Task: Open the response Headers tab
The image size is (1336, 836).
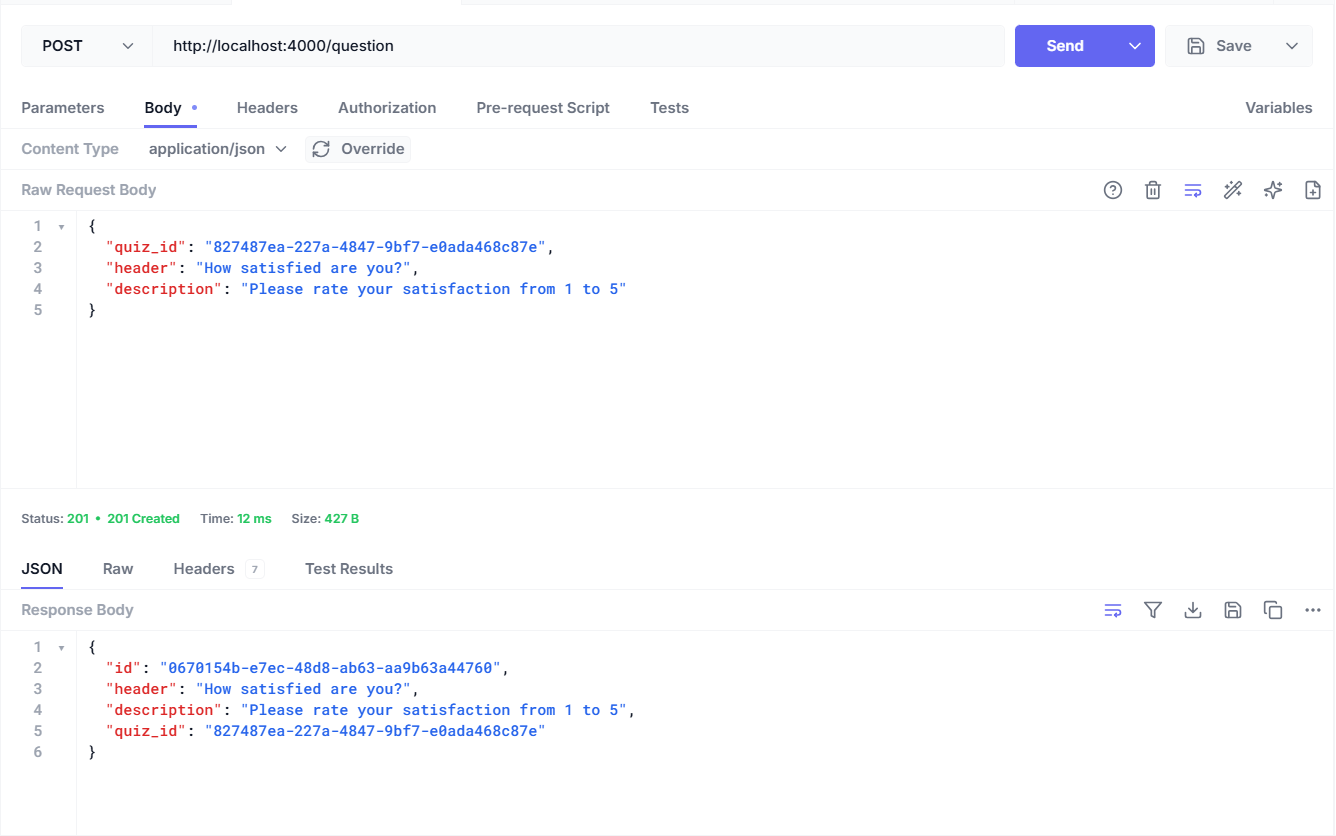Action: click(204, 569)
